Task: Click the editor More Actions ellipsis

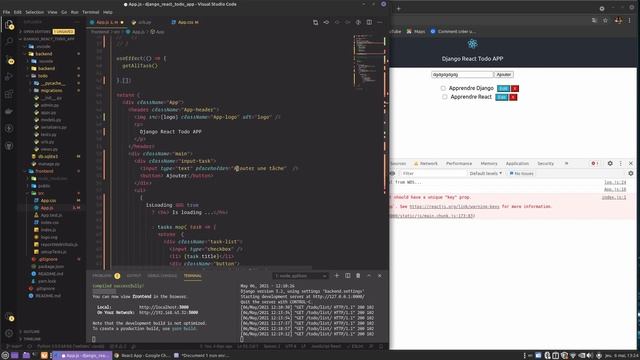Action: 380,22
